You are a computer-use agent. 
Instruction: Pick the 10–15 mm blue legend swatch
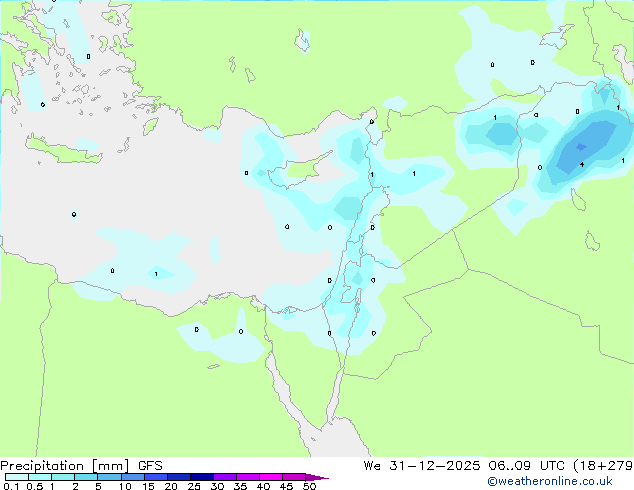[x=132, y=477]
